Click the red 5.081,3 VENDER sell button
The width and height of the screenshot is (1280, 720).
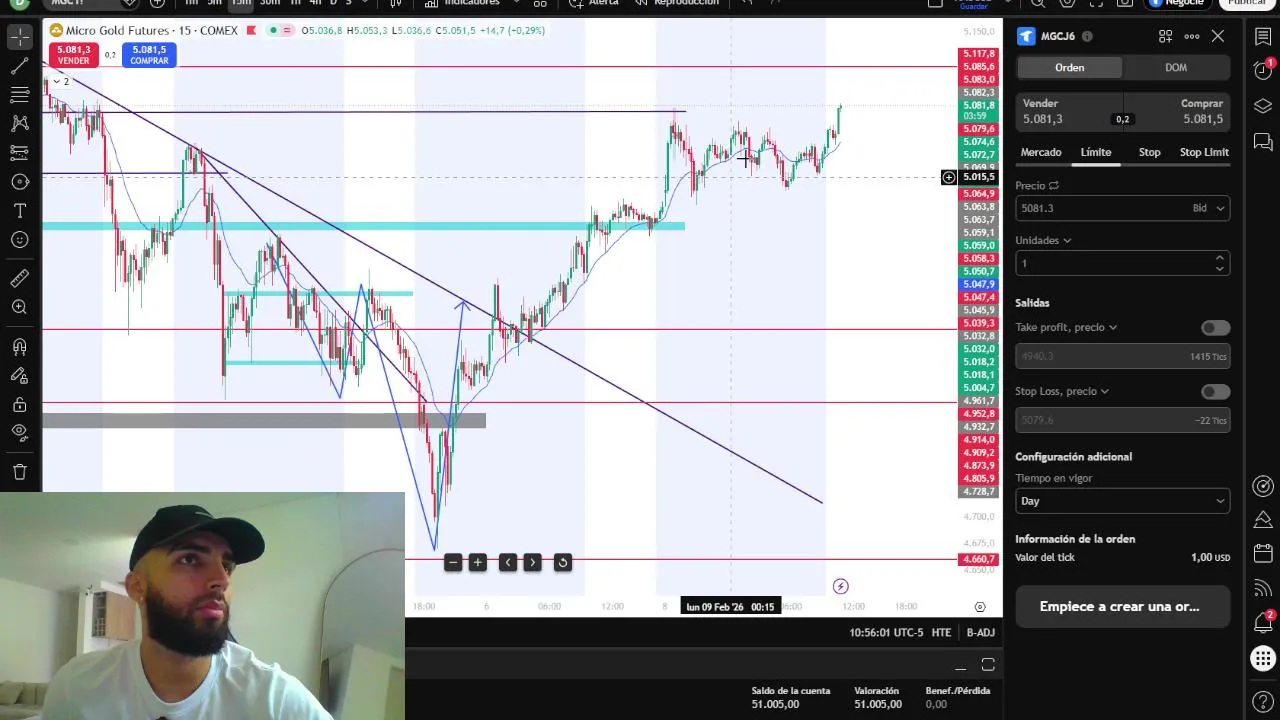(73, 55)
